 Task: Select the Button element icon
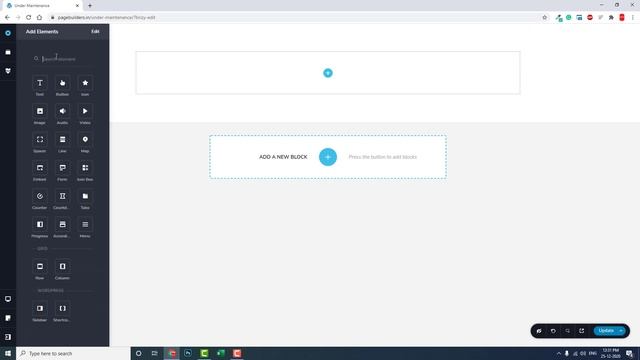(x=62, y=83)
